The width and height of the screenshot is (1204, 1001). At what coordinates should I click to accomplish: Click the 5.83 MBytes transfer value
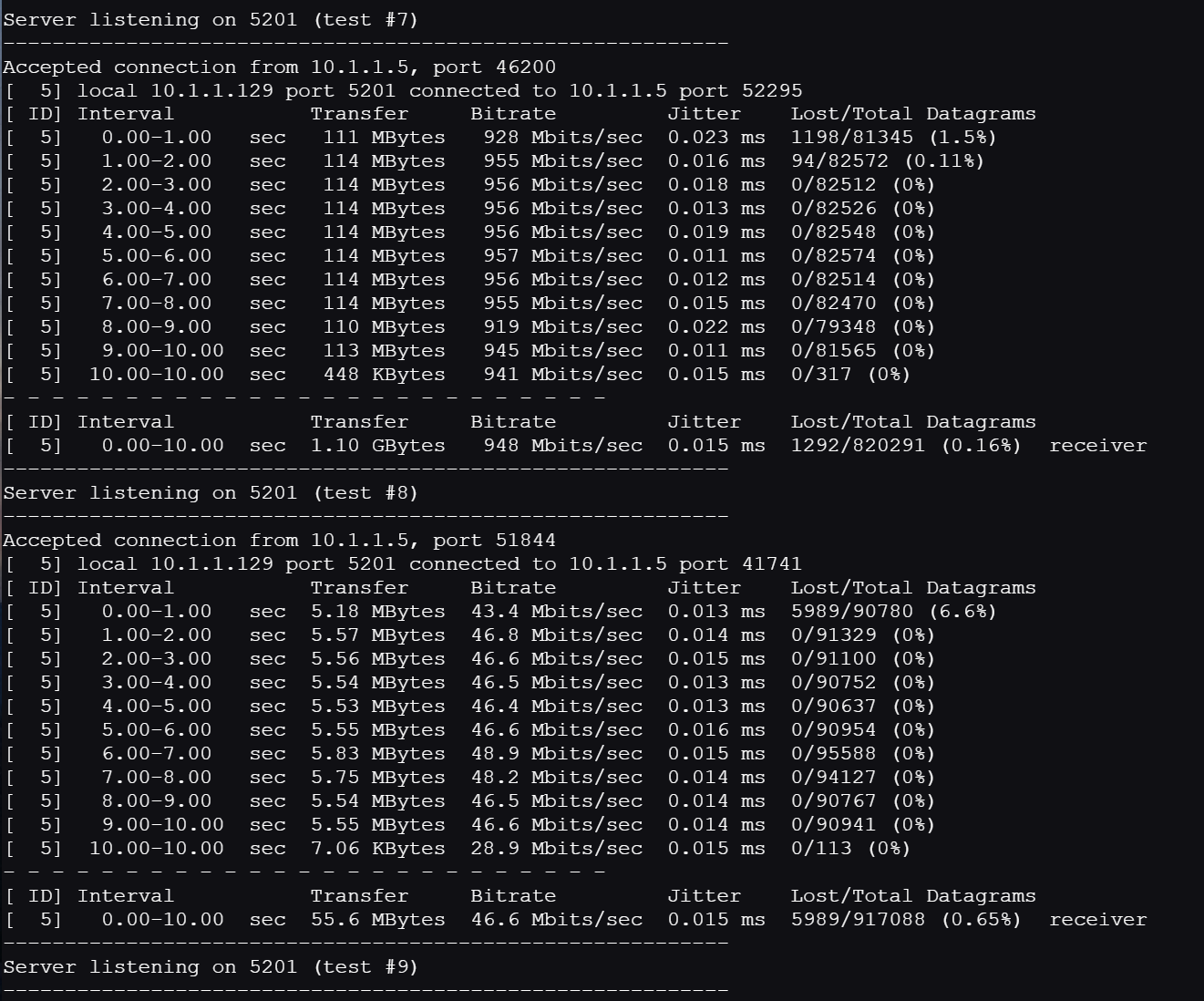click(378, 754)
